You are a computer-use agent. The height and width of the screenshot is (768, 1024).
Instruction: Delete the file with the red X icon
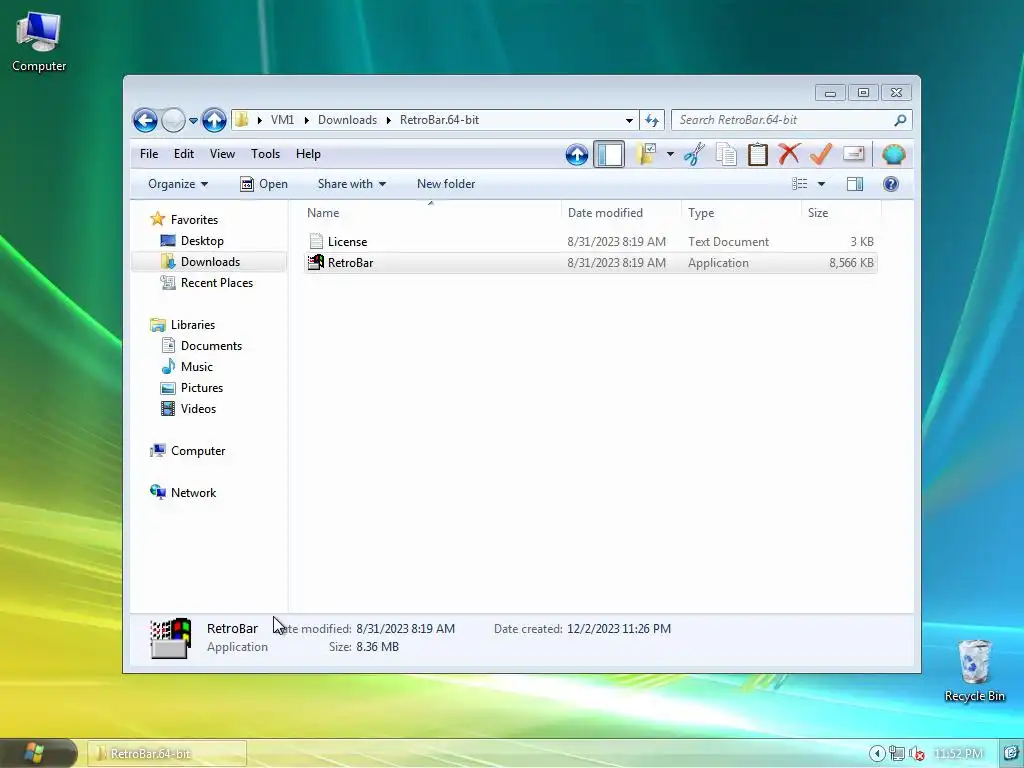[x=789, y=154]
